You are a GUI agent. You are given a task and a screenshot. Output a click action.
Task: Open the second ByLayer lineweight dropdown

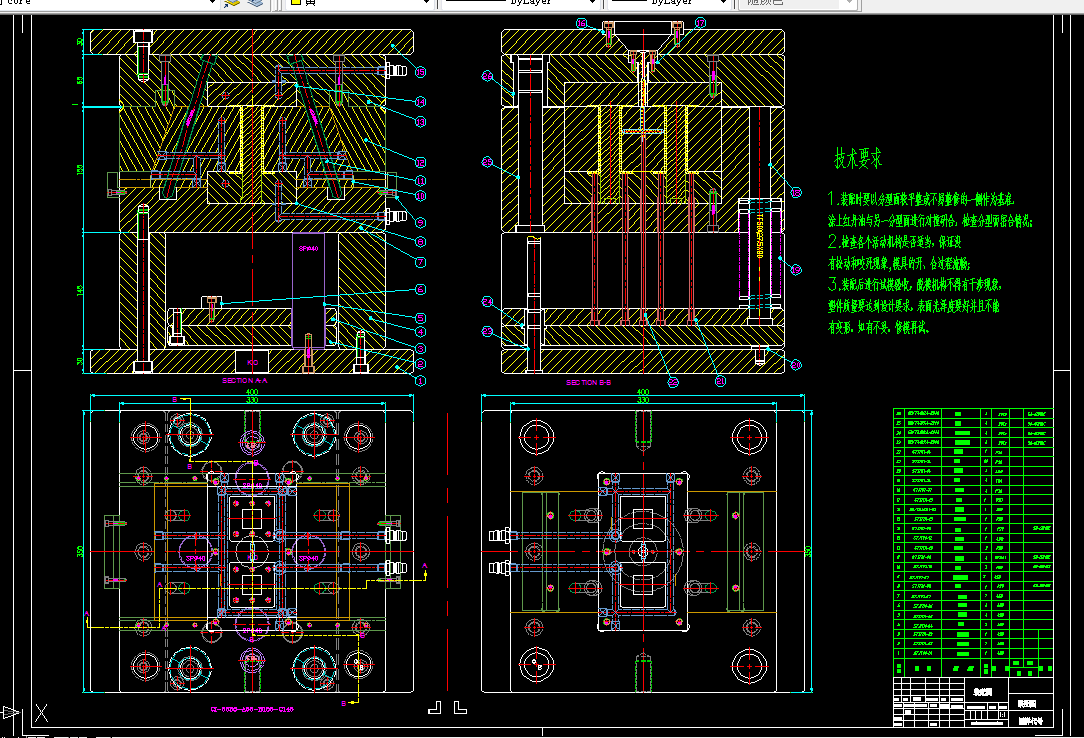pyautogui.click(x=723, y=3)
